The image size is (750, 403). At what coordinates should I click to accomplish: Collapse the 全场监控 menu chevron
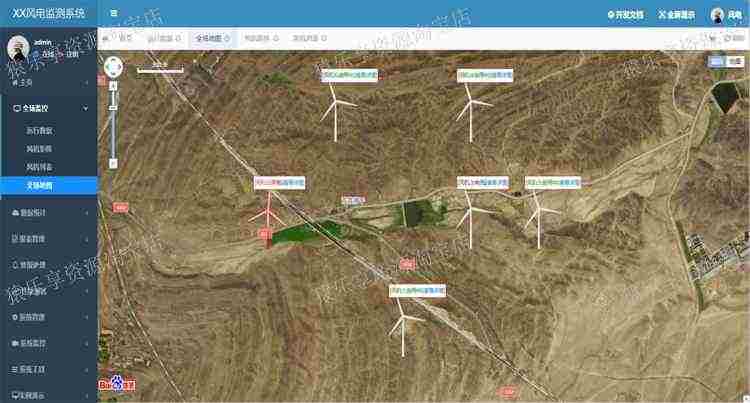point(86,109)
